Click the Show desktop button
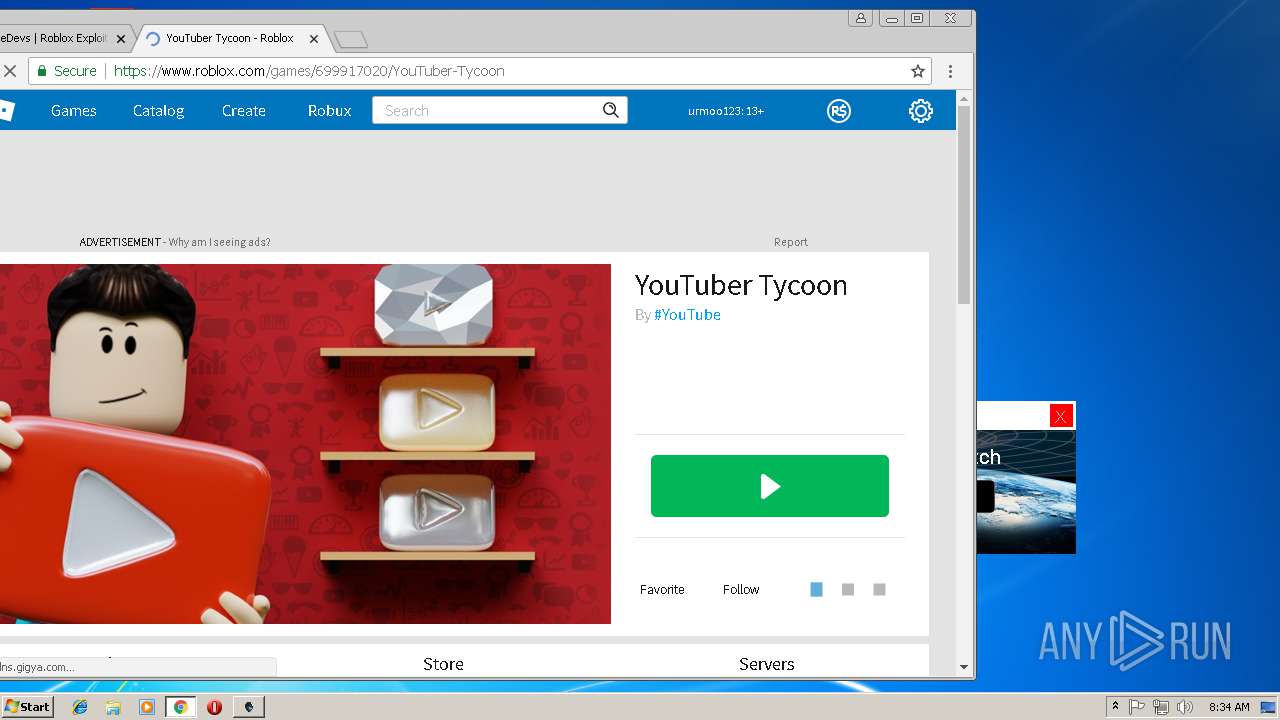The image size is (1280, 720). [1269, 707]
